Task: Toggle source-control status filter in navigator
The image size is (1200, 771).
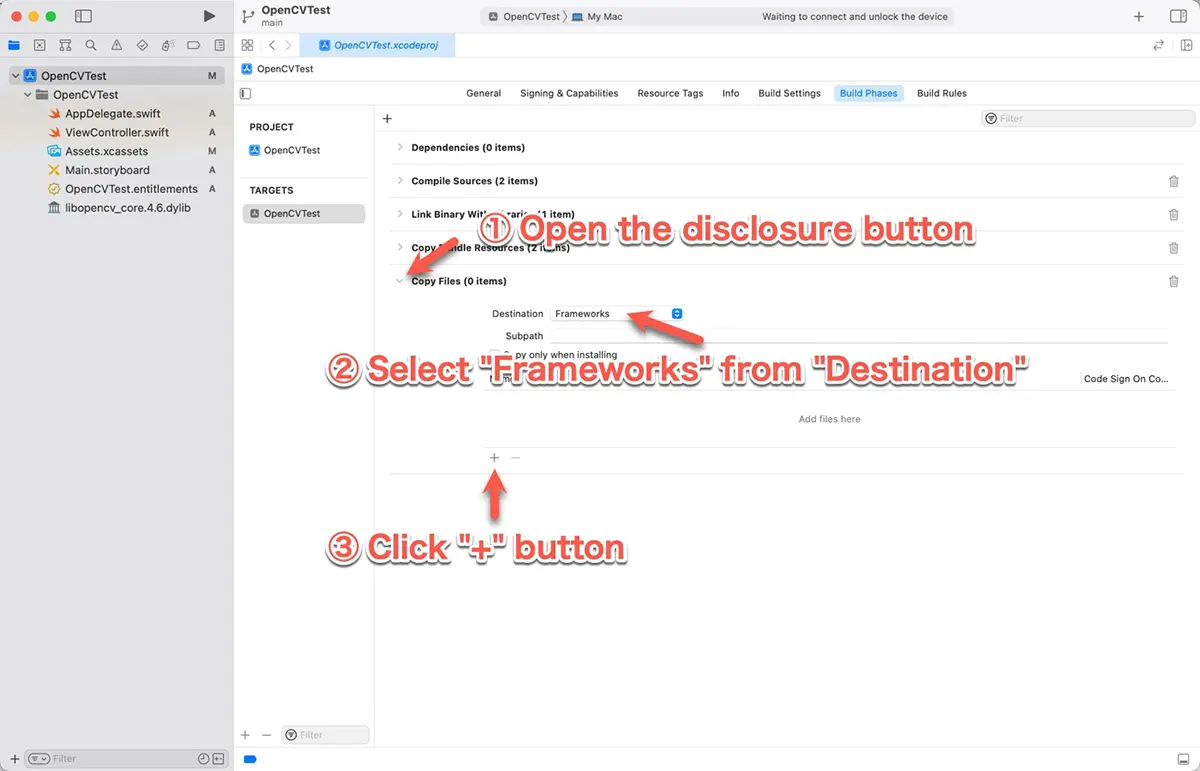Action: point(219,759)
